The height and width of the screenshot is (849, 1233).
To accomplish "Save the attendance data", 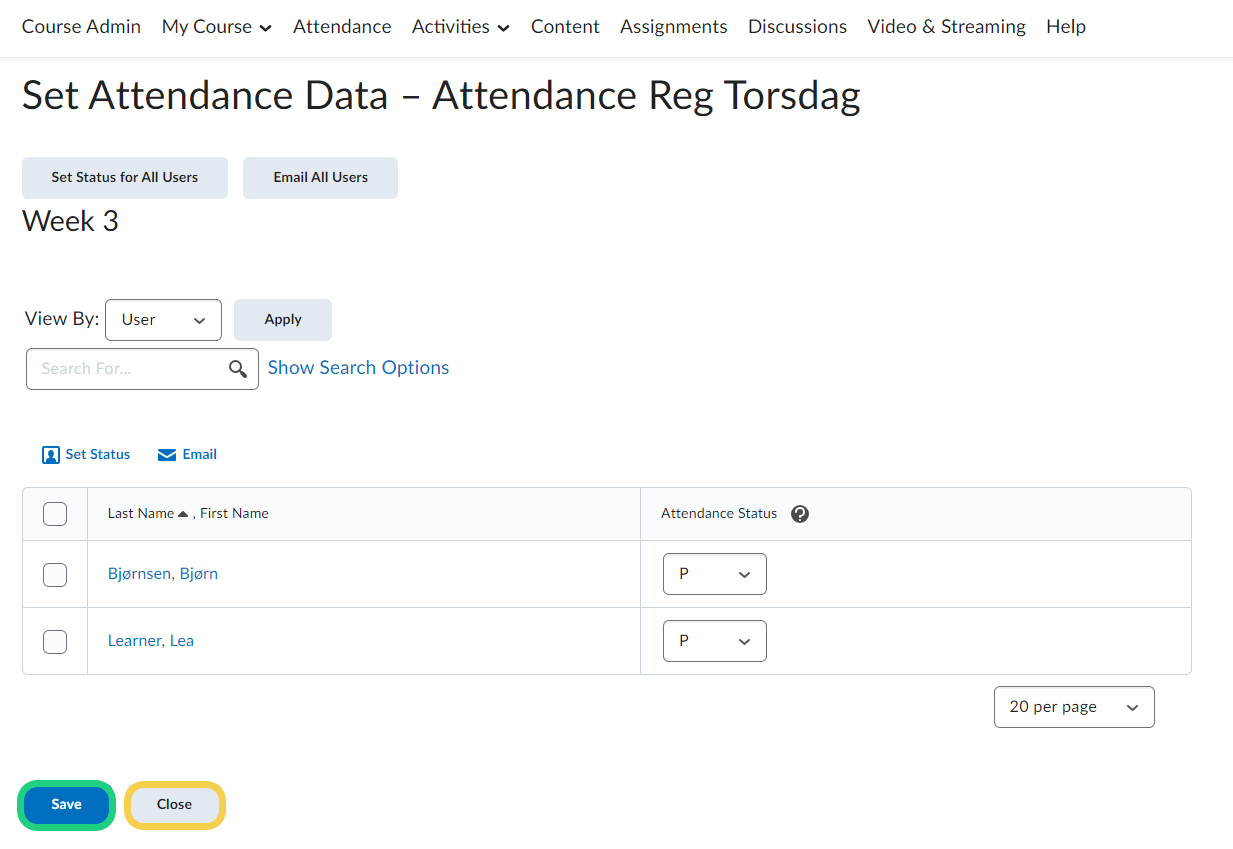I will pos(67,805).
